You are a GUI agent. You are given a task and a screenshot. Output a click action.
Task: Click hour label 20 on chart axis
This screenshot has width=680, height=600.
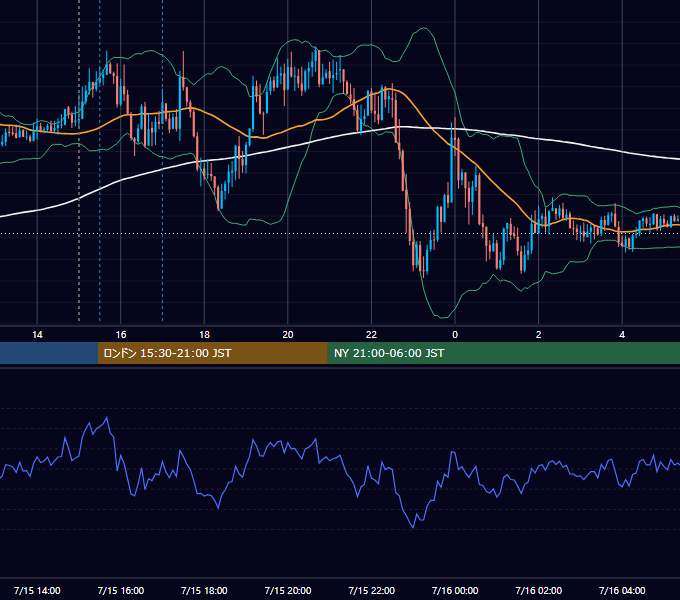pos(288,335)
